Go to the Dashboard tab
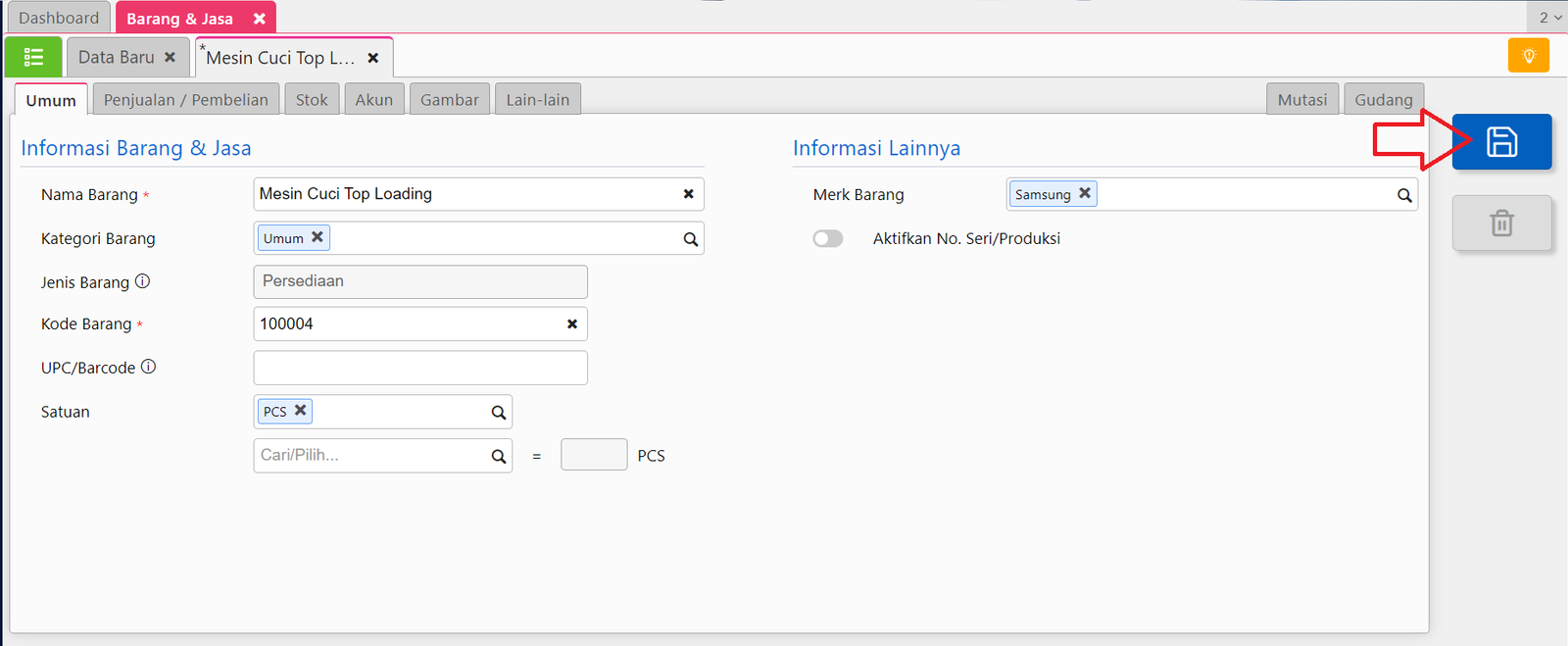 [59, 18]
